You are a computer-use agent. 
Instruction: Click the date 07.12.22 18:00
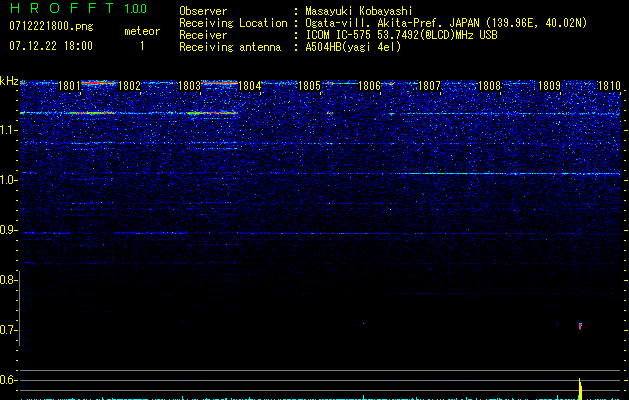click(x=51, y=45)
